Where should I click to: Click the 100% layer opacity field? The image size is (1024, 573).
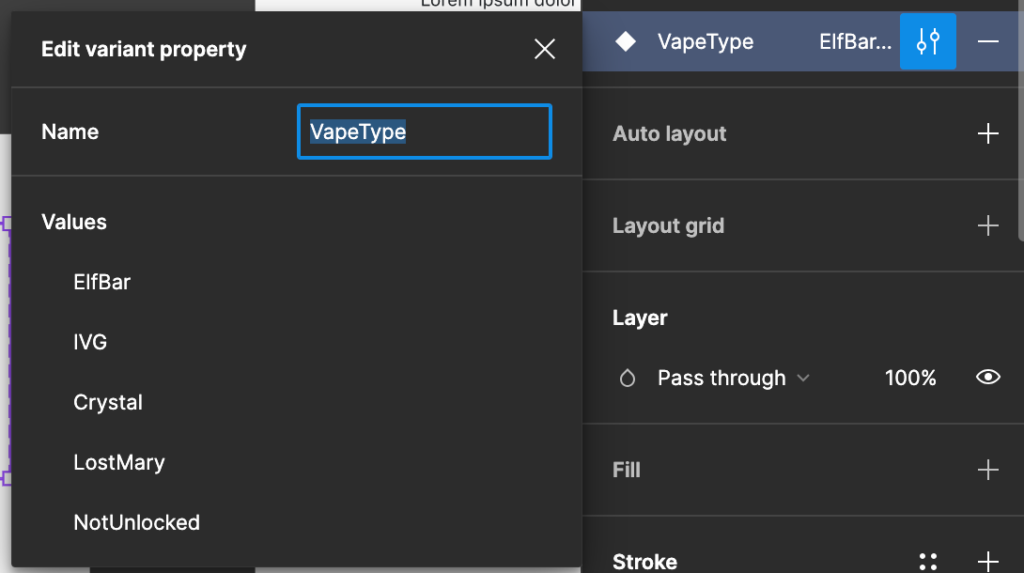click(910, 378)
